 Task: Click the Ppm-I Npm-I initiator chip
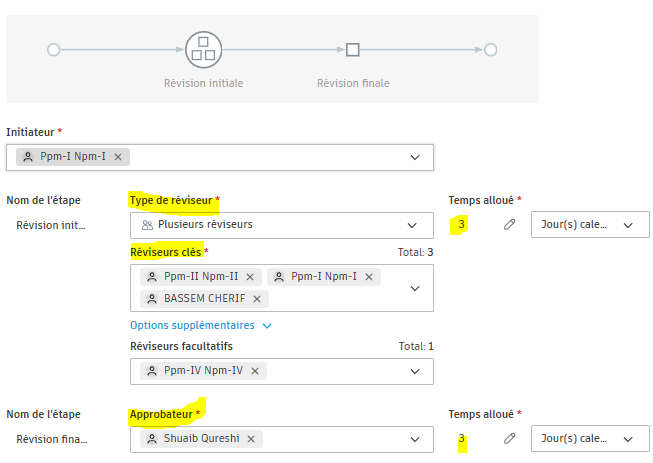tap(72, 157)
